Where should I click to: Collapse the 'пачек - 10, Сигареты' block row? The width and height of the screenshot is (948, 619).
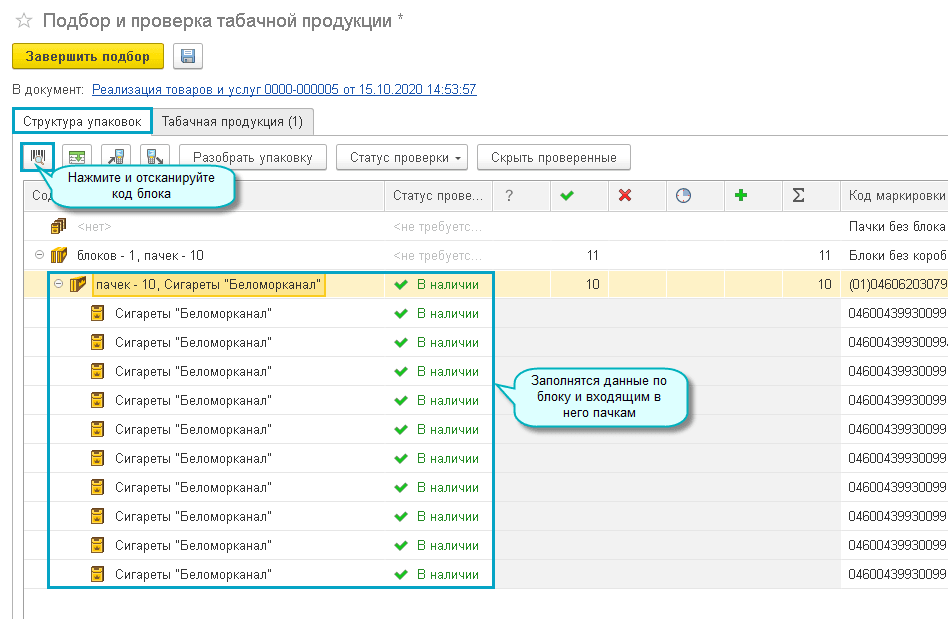pyautogui.click(x=58, y=284)
